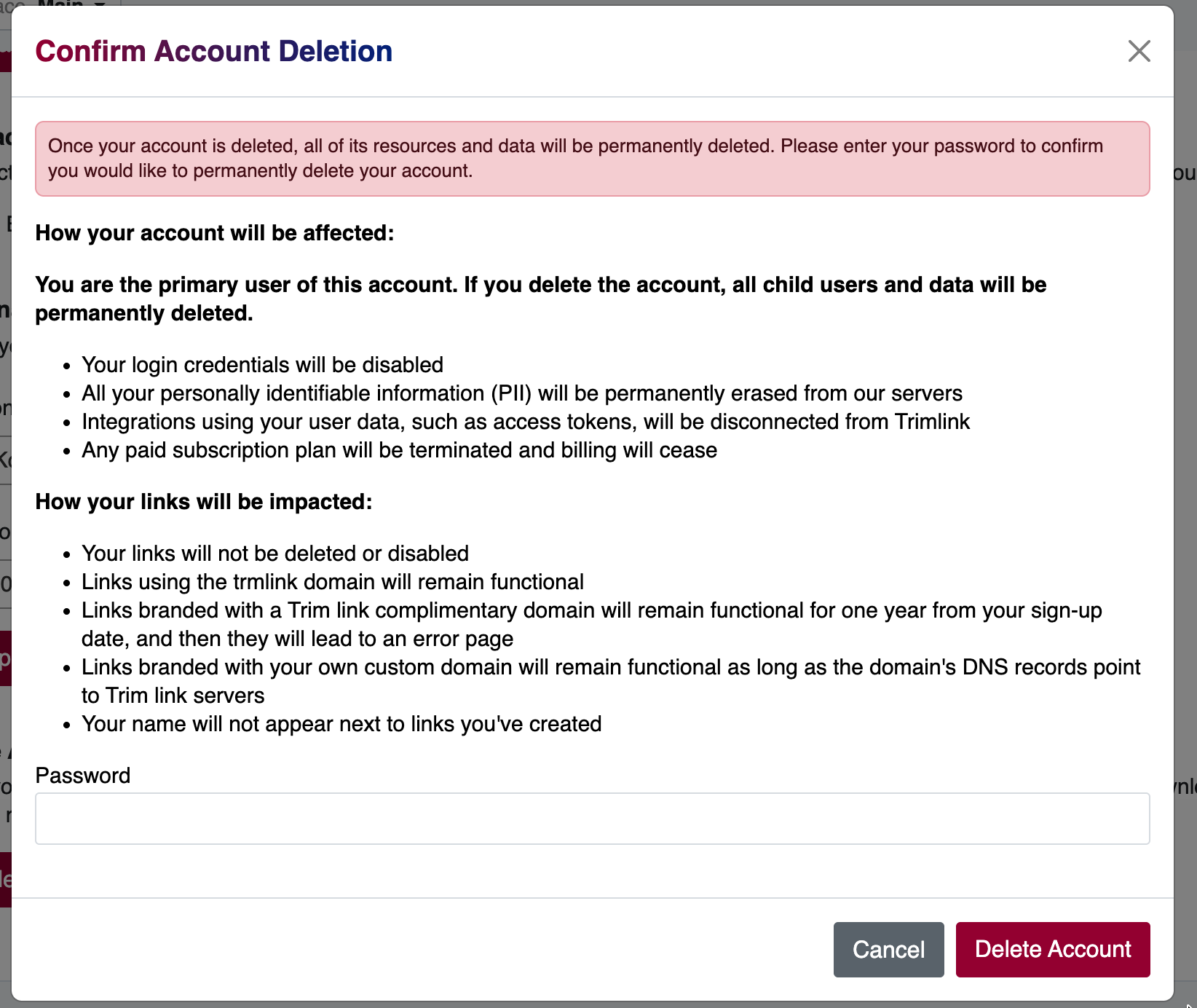The image size is (1197, 1008).
Task: Click the 'You are the primary user' warning paragraph
Action: 541,299
